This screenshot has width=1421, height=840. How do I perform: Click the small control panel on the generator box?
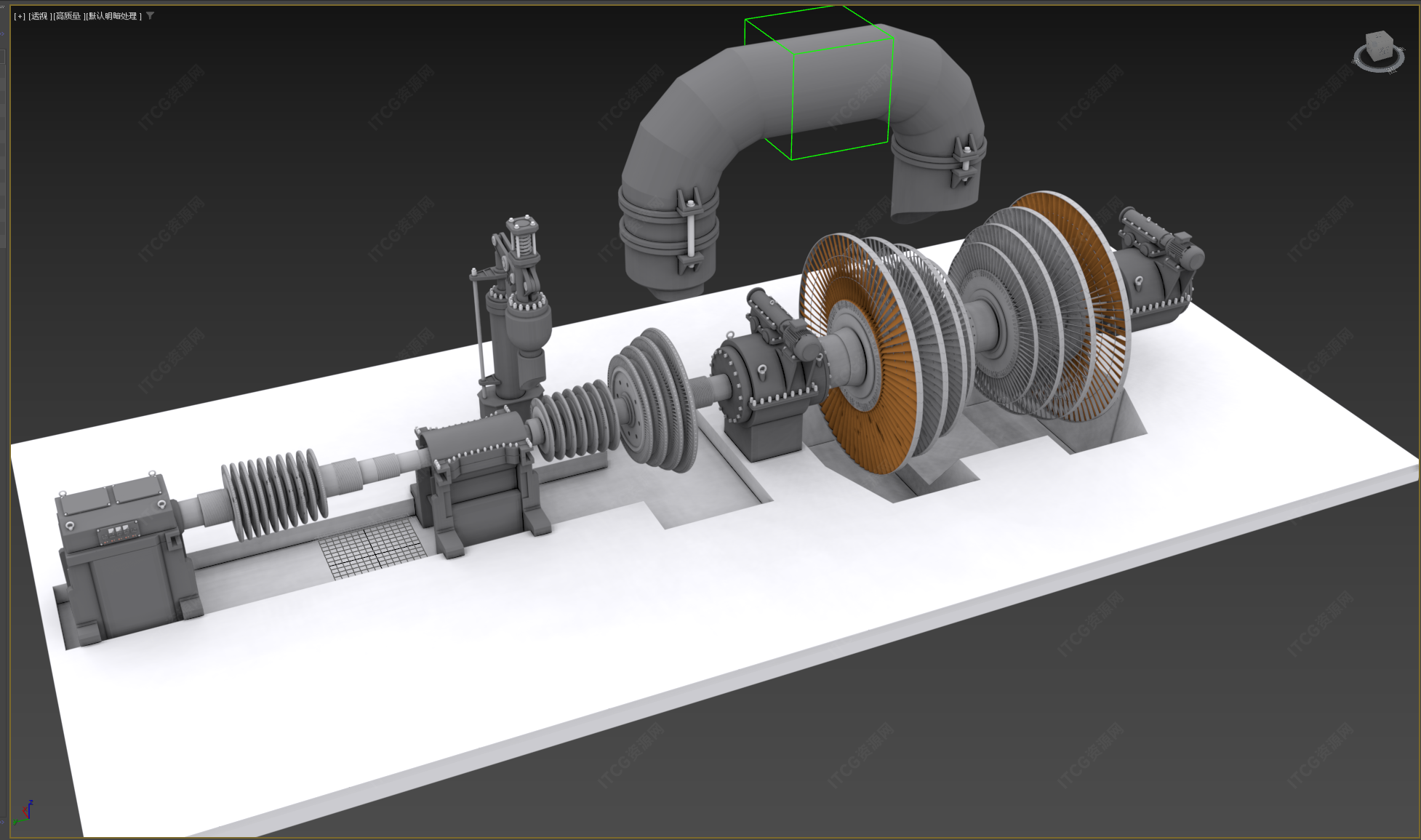(117, 534)
